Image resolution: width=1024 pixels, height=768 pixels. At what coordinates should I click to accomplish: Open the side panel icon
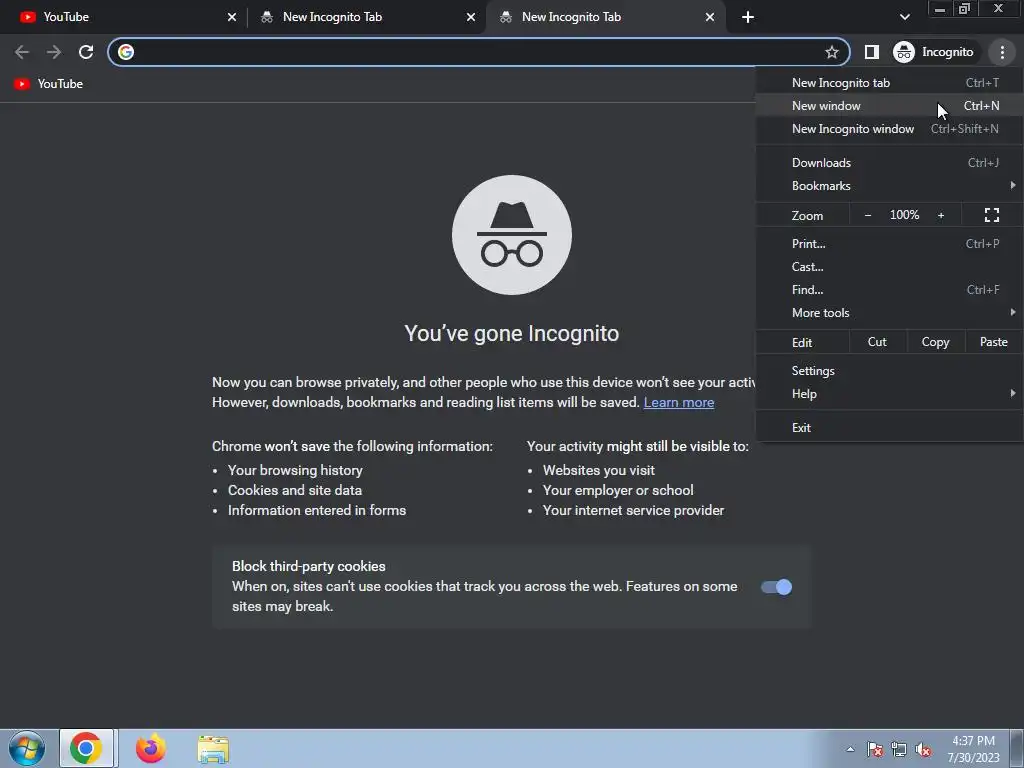pyautogui.click(x=871, y=52)
